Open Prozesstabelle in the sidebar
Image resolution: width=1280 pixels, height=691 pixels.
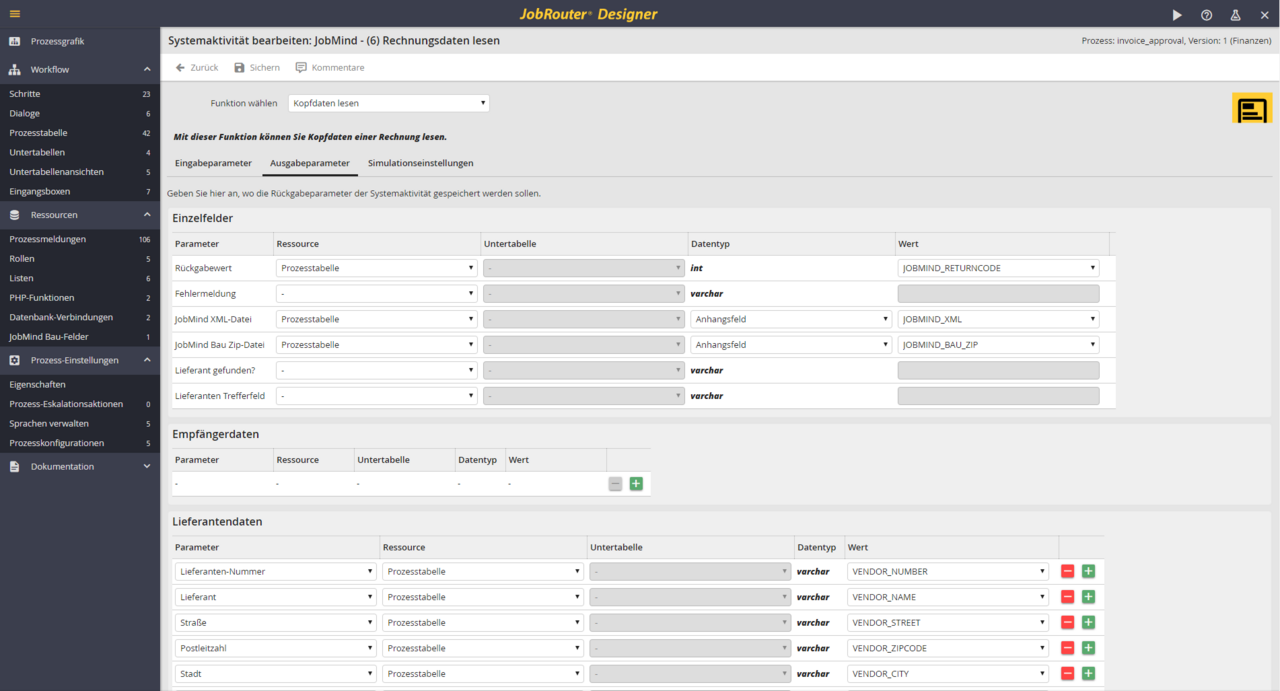click(x=38, y=133)
